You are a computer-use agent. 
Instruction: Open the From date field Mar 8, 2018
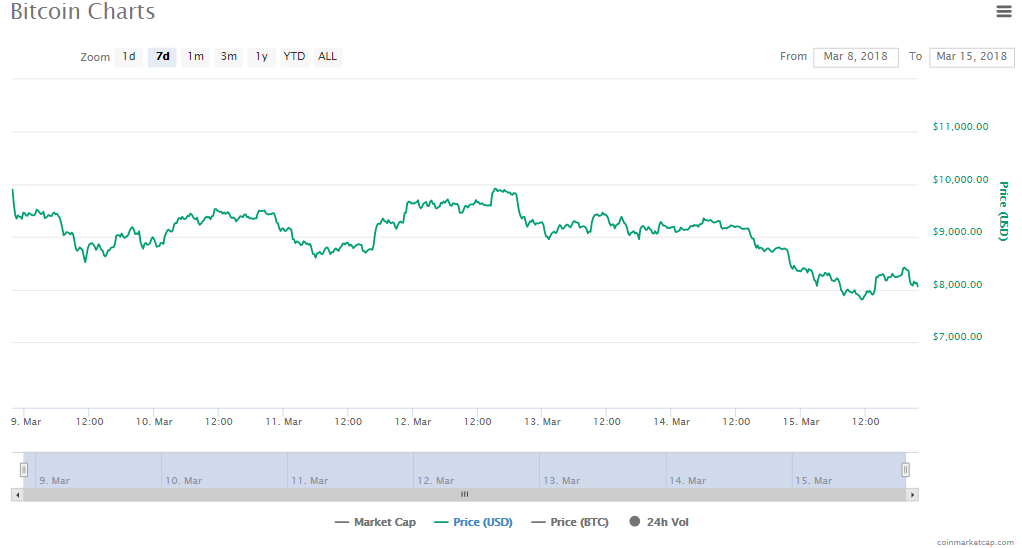[856, 57]
